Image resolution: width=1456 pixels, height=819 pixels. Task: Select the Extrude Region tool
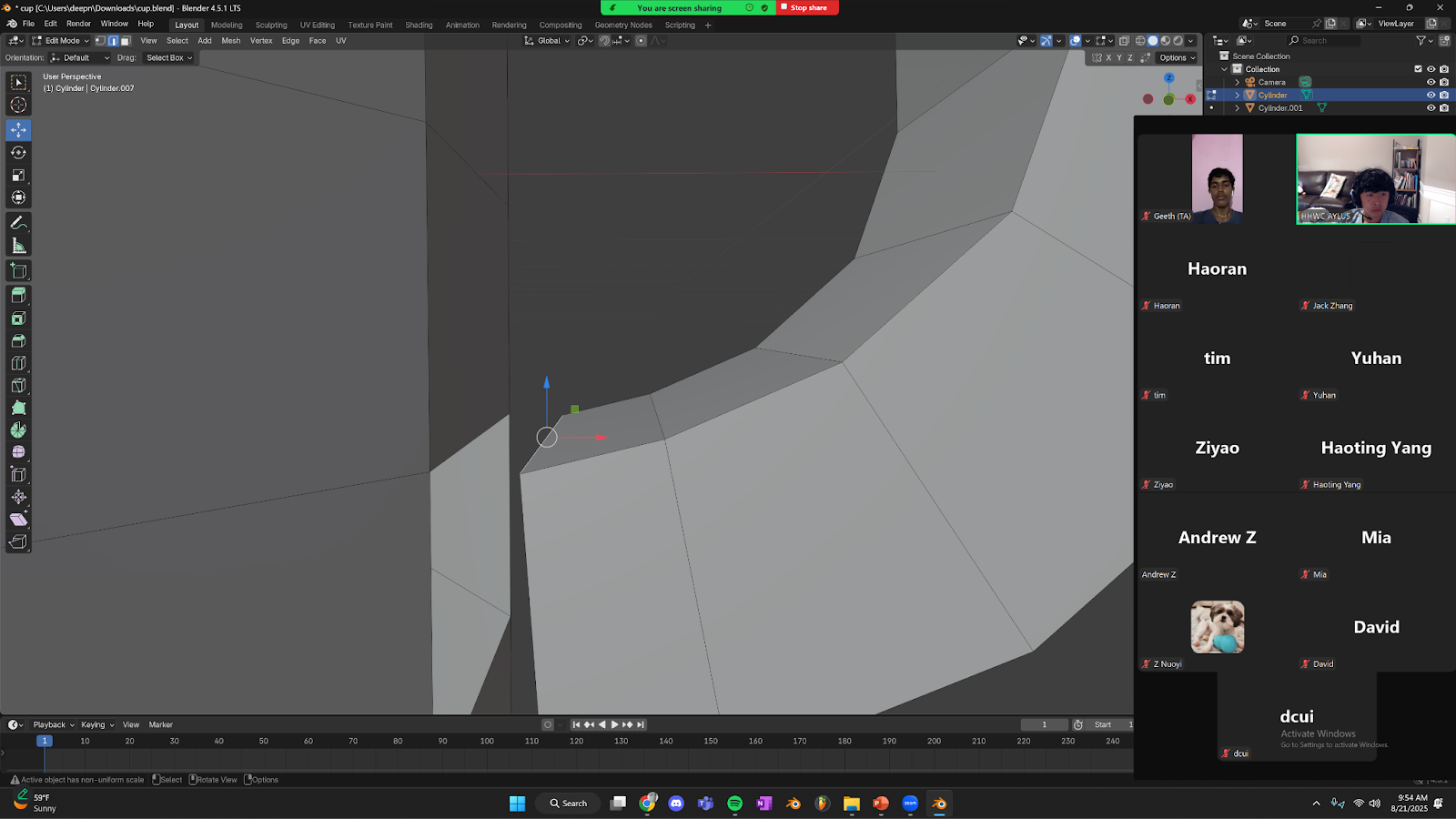pos(18,296)
